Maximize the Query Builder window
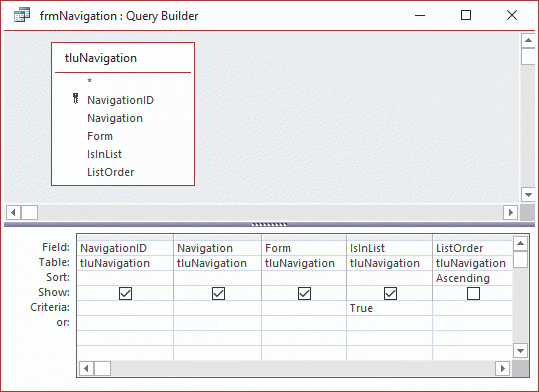This screenshot has width=539, height=392. 466,15
